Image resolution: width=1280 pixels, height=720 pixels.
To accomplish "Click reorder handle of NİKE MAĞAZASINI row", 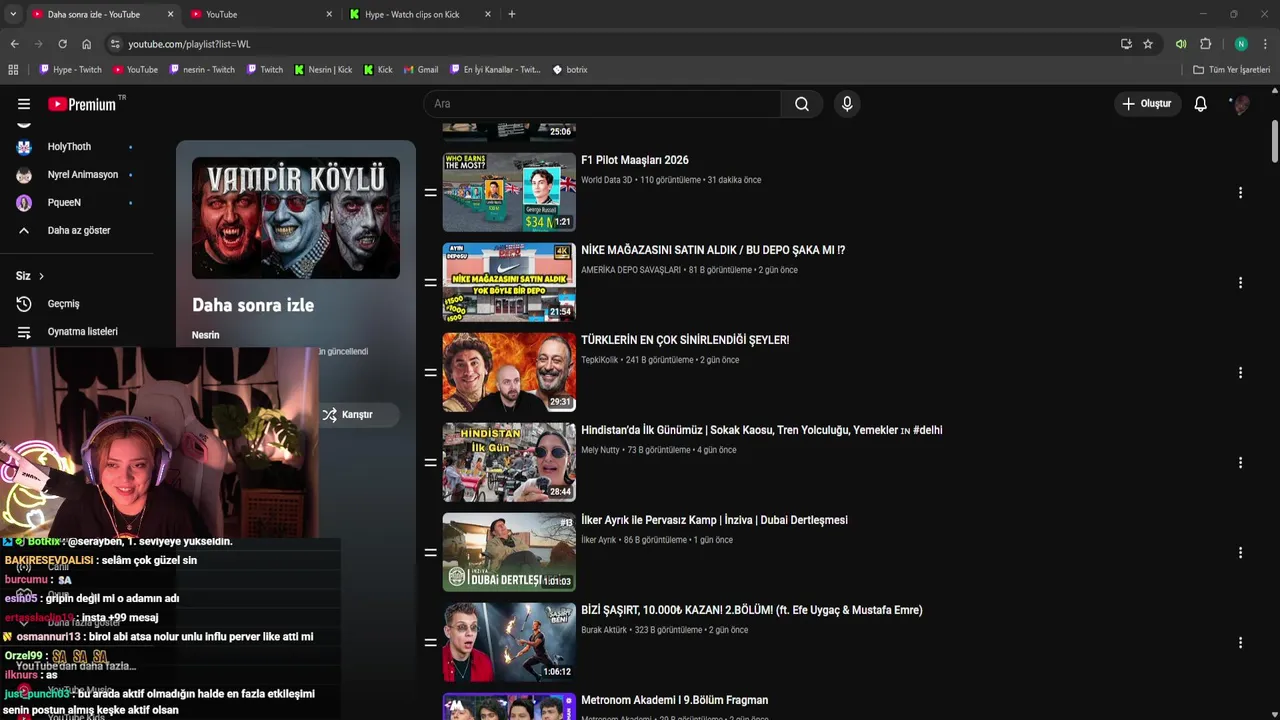I will pyautogui.click(x=430, y=282).
